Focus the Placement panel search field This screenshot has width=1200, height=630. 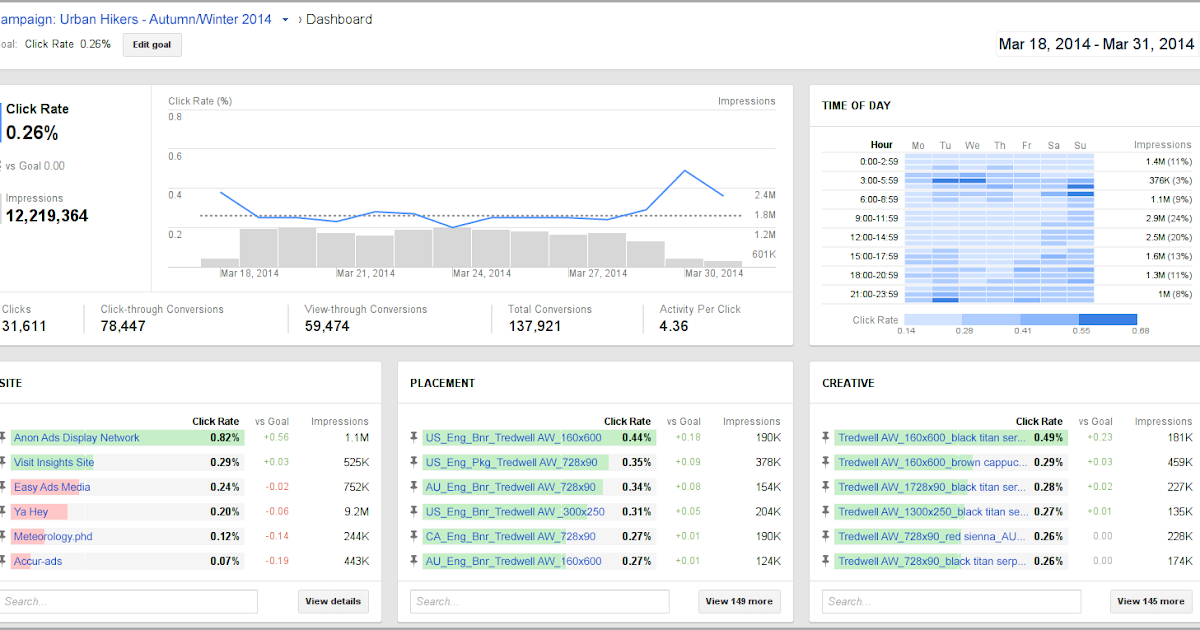pos(540,601)
